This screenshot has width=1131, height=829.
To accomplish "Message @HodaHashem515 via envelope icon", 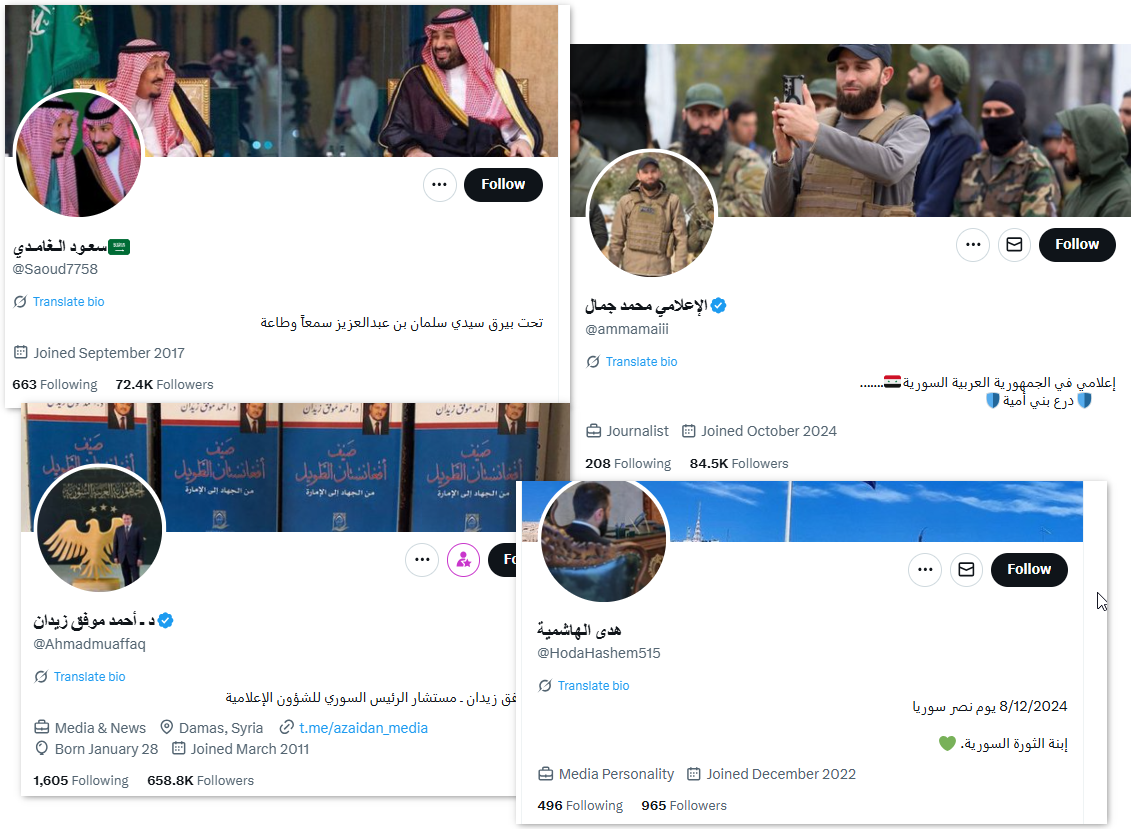I will [x=967, y=570].
